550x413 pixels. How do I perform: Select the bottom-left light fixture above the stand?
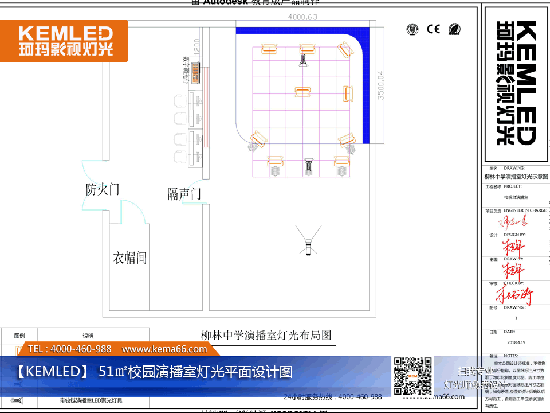276,161
